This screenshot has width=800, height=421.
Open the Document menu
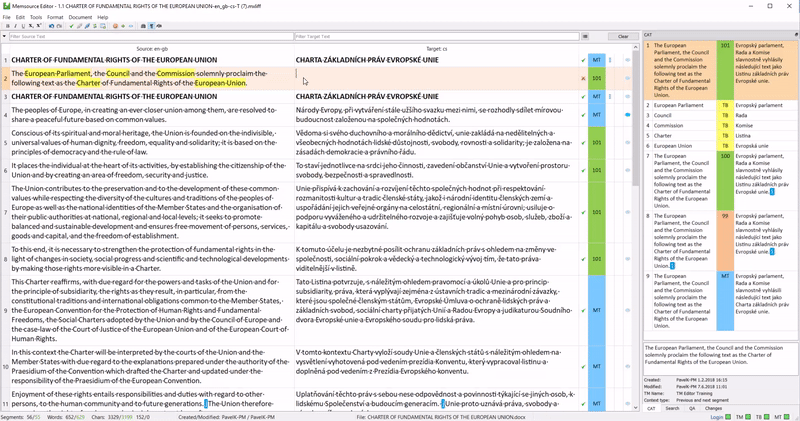click(80, 17)
